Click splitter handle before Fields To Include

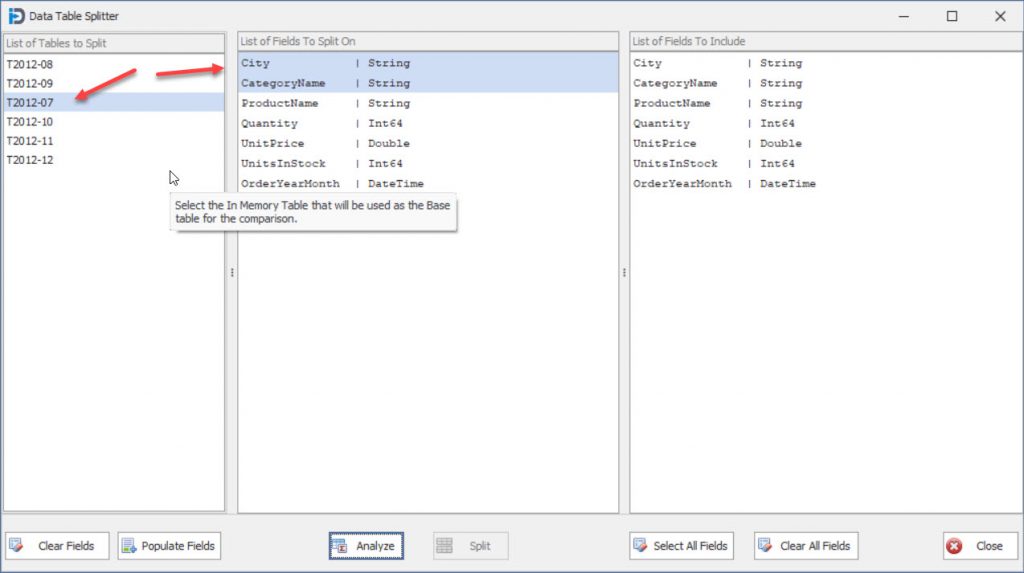624,272
